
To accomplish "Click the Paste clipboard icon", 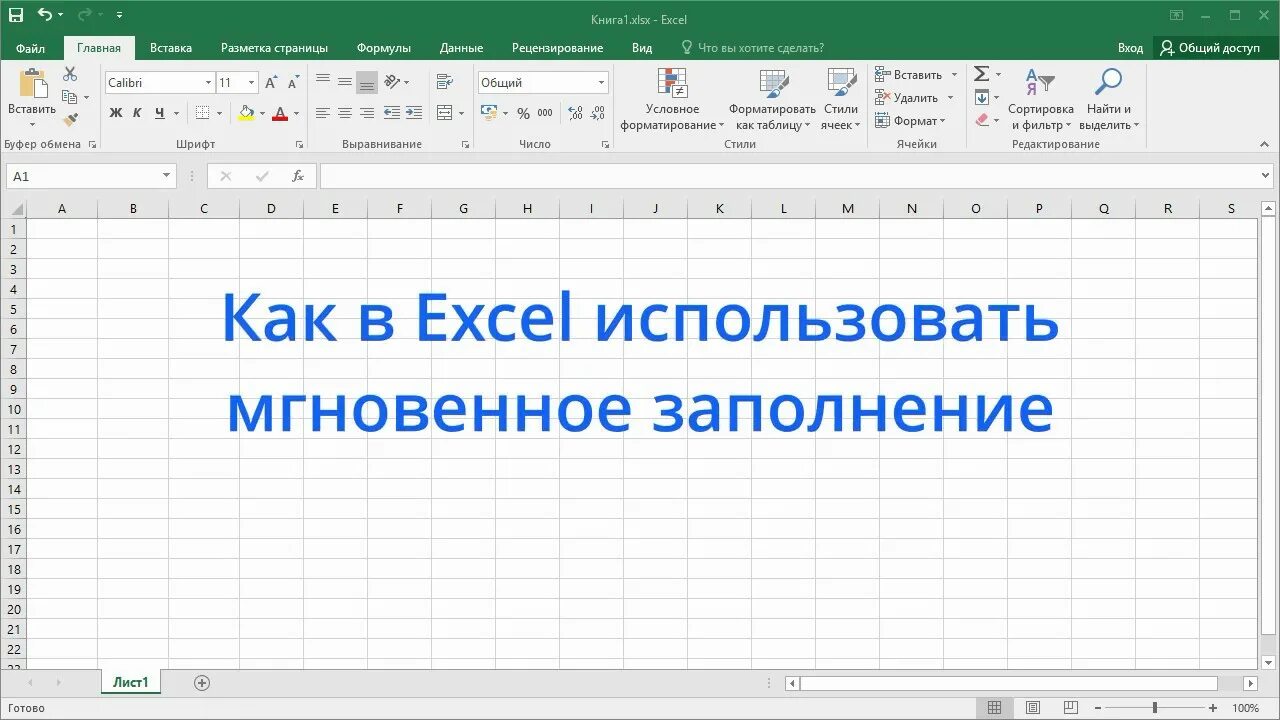I will (x=32, y=83).
